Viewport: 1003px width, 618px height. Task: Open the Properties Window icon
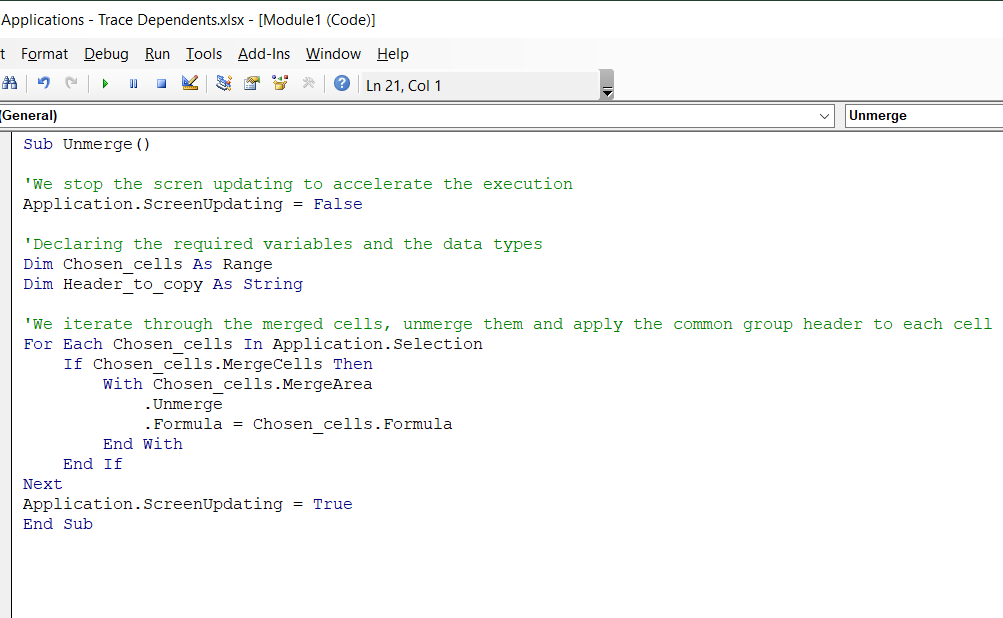(x=252, y=85)
